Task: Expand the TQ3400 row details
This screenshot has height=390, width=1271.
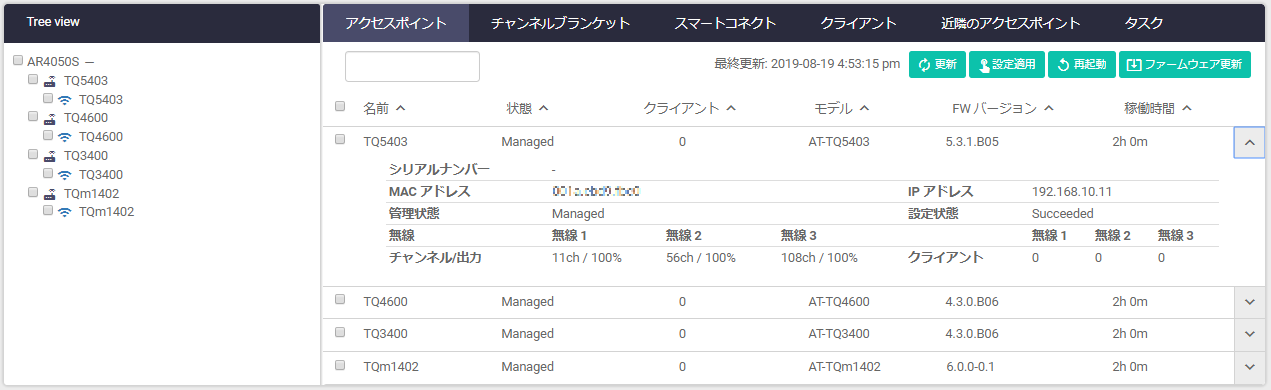Action: [x=1249, y=334]
